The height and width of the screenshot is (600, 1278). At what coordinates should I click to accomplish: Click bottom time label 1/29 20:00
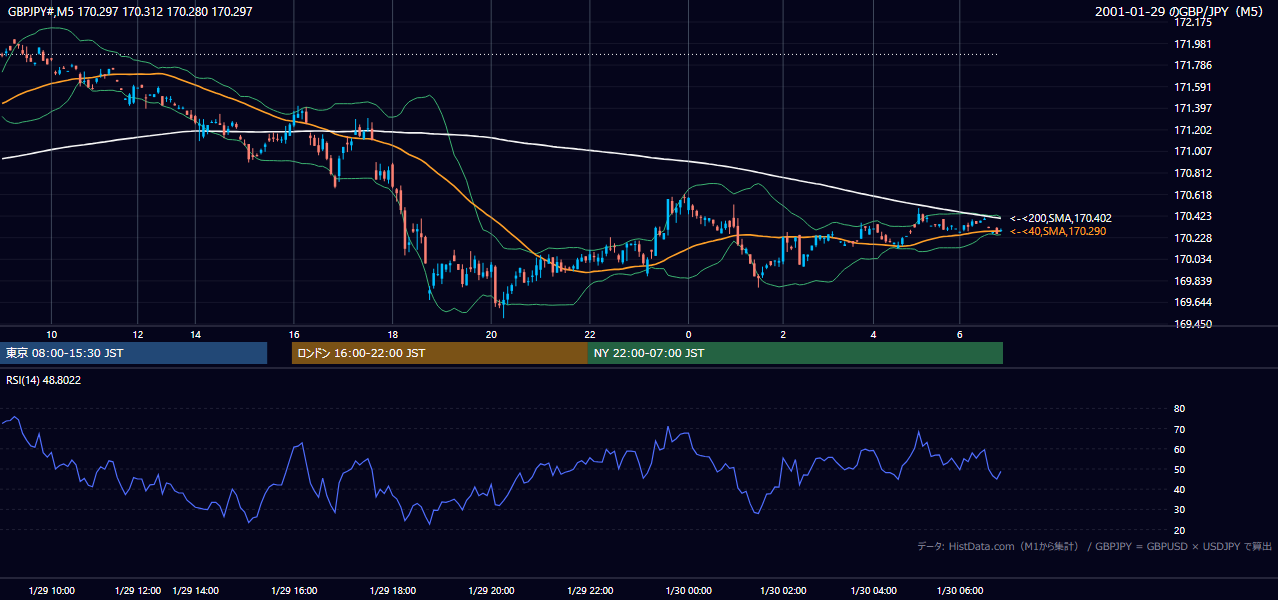click(x=491, y=591)
